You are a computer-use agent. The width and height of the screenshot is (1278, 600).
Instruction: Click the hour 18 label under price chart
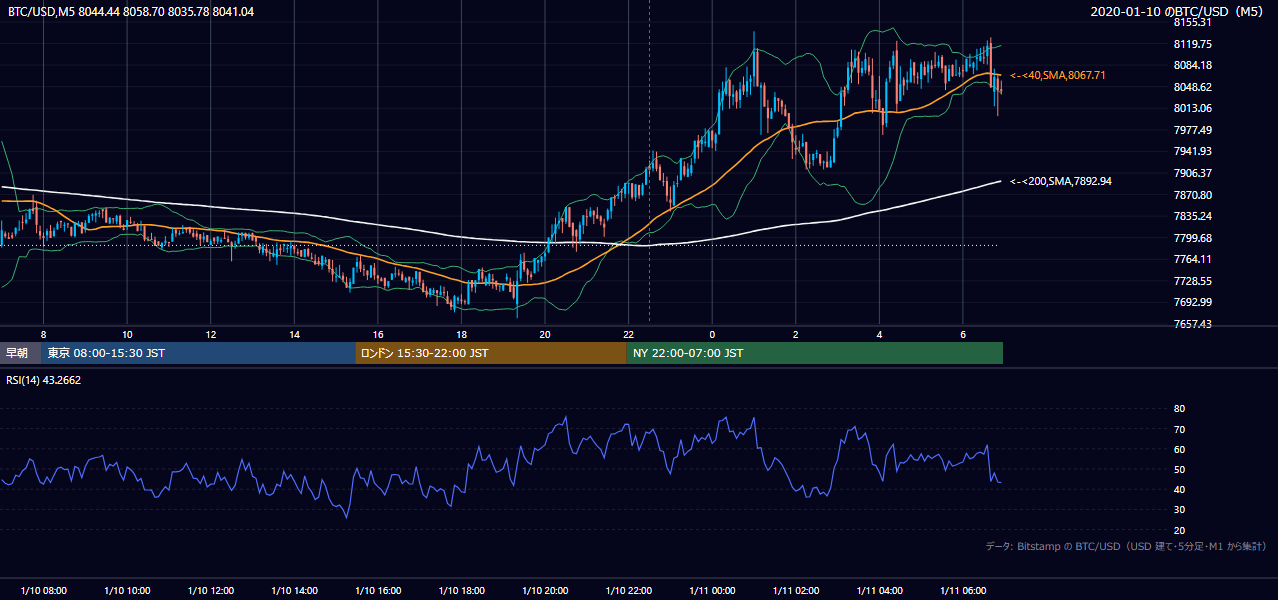pos(461,334)
